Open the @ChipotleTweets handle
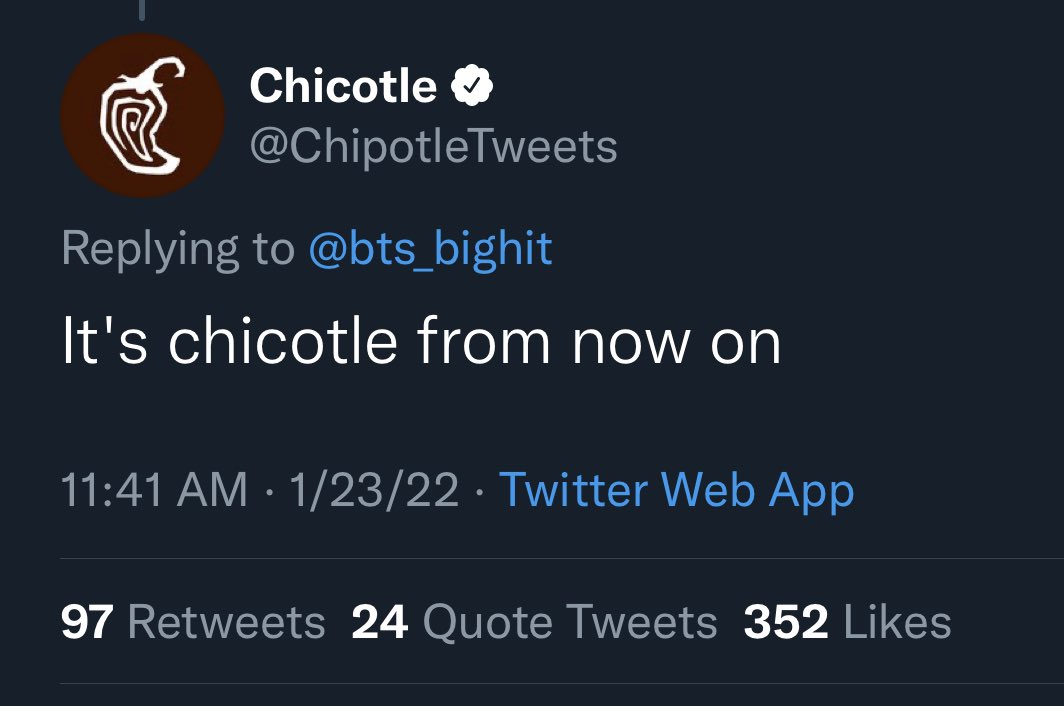 (x=432, y=147)
